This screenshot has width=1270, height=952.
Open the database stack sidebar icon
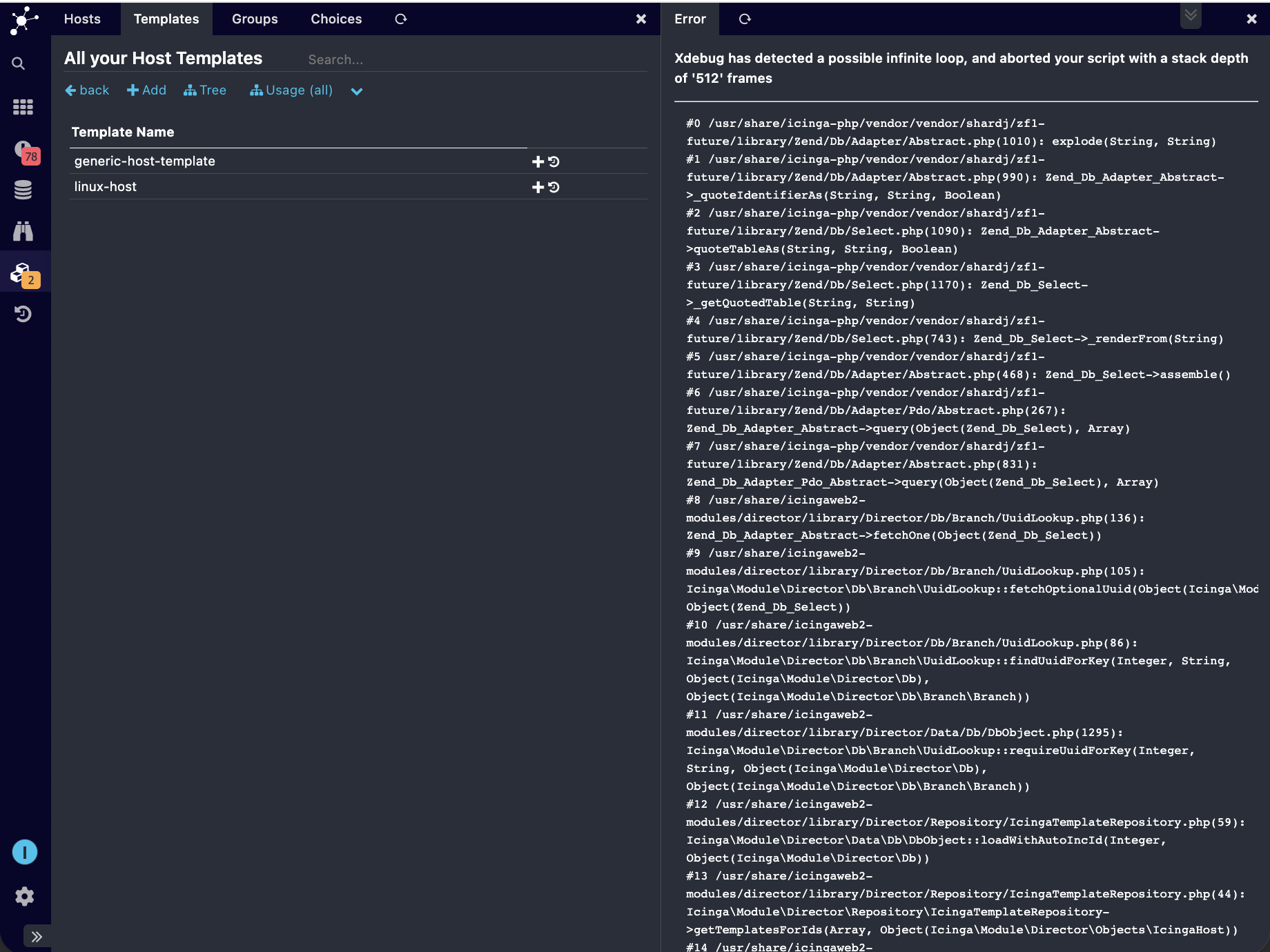(23, 190)
